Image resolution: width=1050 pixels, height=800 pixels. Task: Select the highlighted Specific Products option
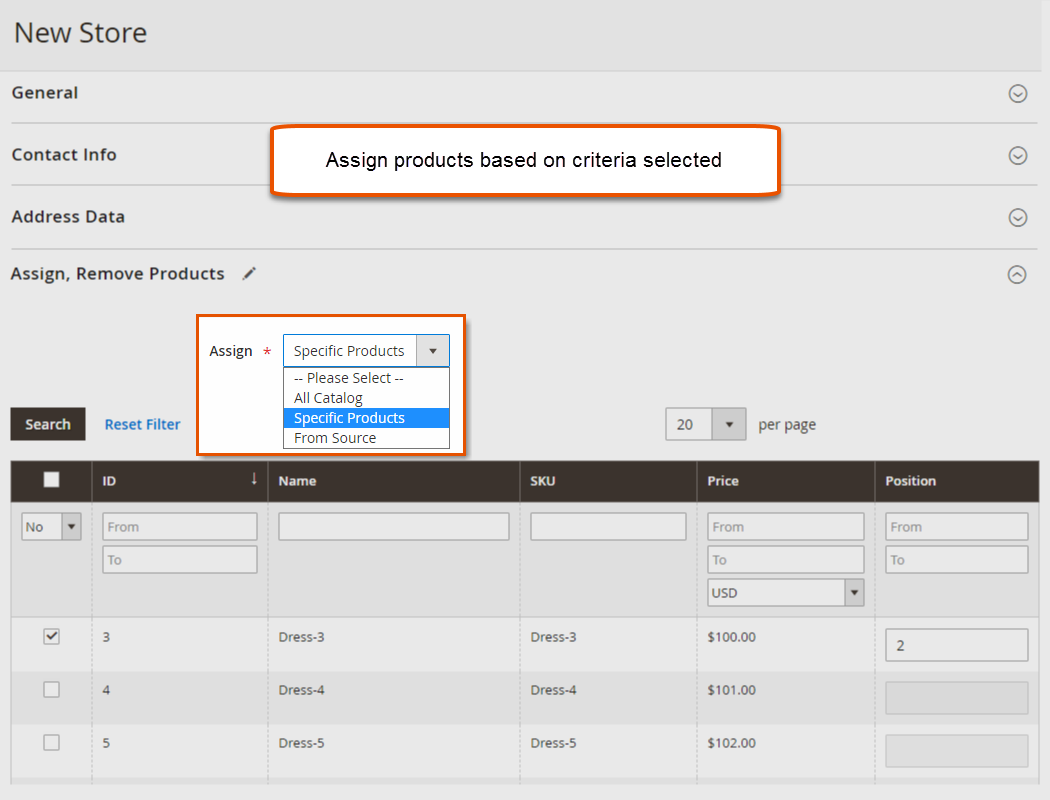[366, 418]
